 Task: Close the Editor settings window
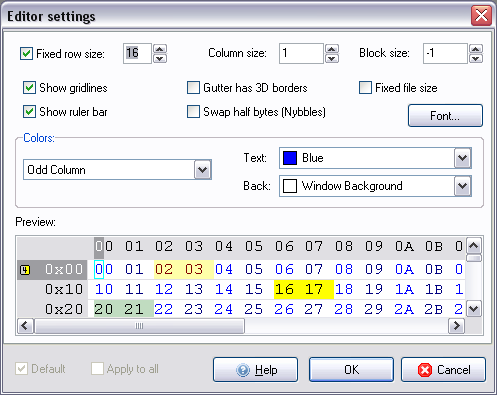481,15
